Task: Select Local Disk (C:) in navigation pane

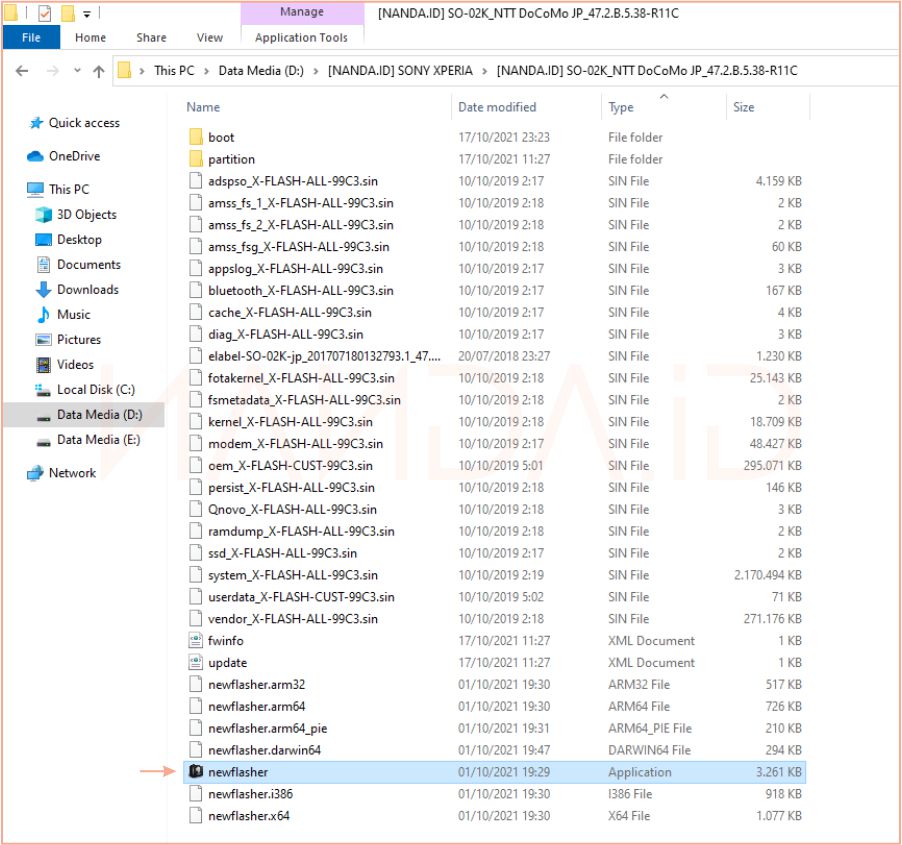Action: click(95, 390)
